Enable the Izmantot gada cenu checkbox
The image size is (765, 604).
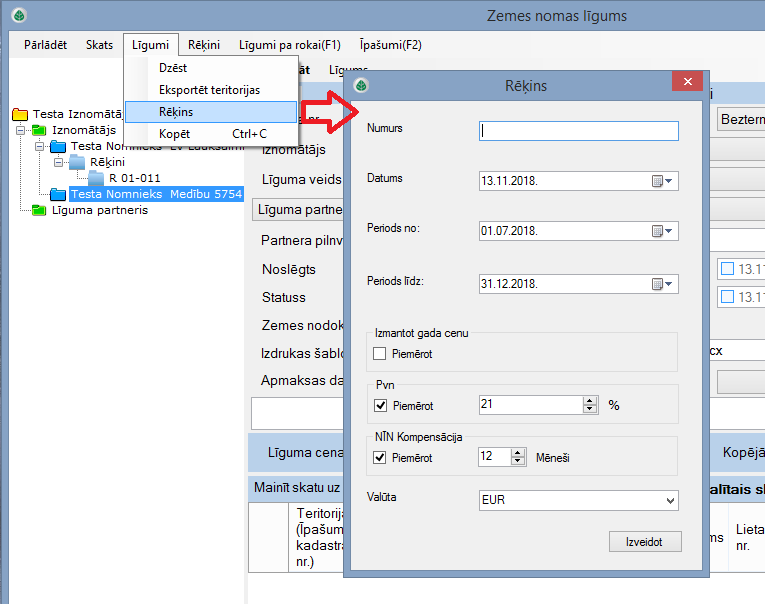(380, 354)
